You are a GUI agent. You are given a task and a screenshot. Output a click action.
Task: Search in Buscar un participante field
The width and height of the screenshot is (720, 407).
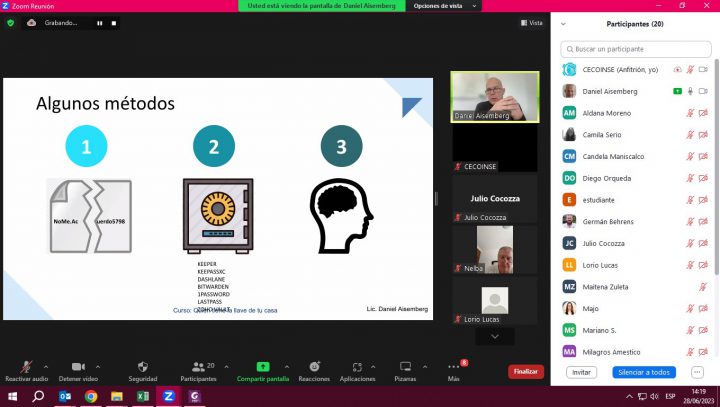pos(636,49)
